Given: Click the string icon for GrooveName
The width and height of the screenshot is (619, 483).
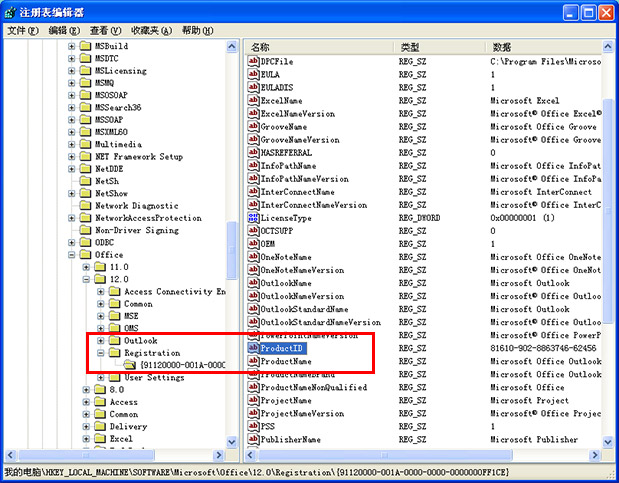Looking at the screenshot, I should [253, 126].
